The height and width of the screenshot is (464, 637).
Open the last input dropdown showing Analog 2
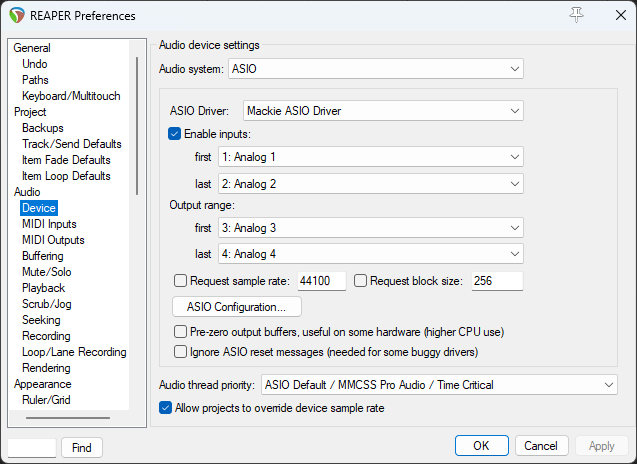[x=370, y=184]
